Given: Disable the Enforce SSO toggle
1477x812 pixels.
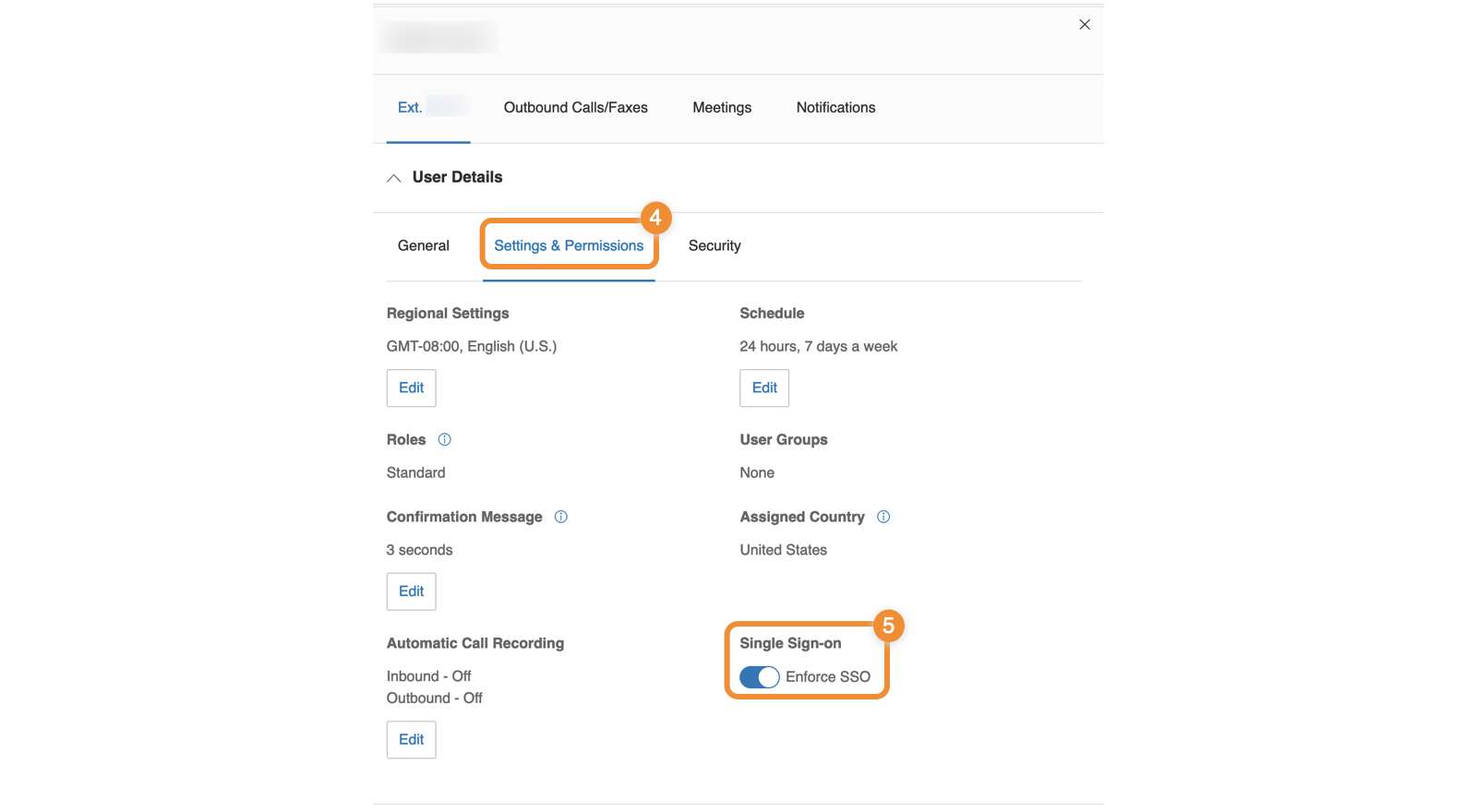Looking at the screenshot, I should coord(760,677).
